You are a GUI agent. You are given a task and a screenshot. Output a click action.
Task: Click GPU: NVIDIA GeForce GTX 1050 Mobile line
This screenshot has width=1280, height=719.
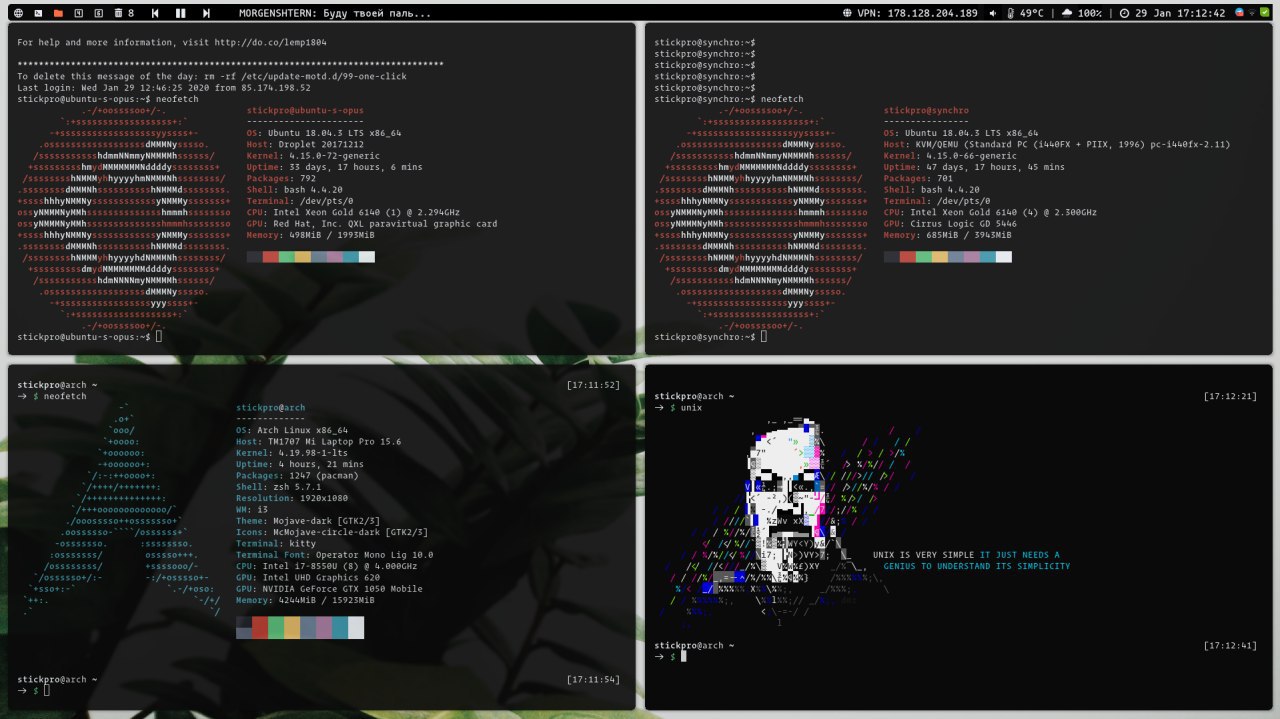pos(329,589)
